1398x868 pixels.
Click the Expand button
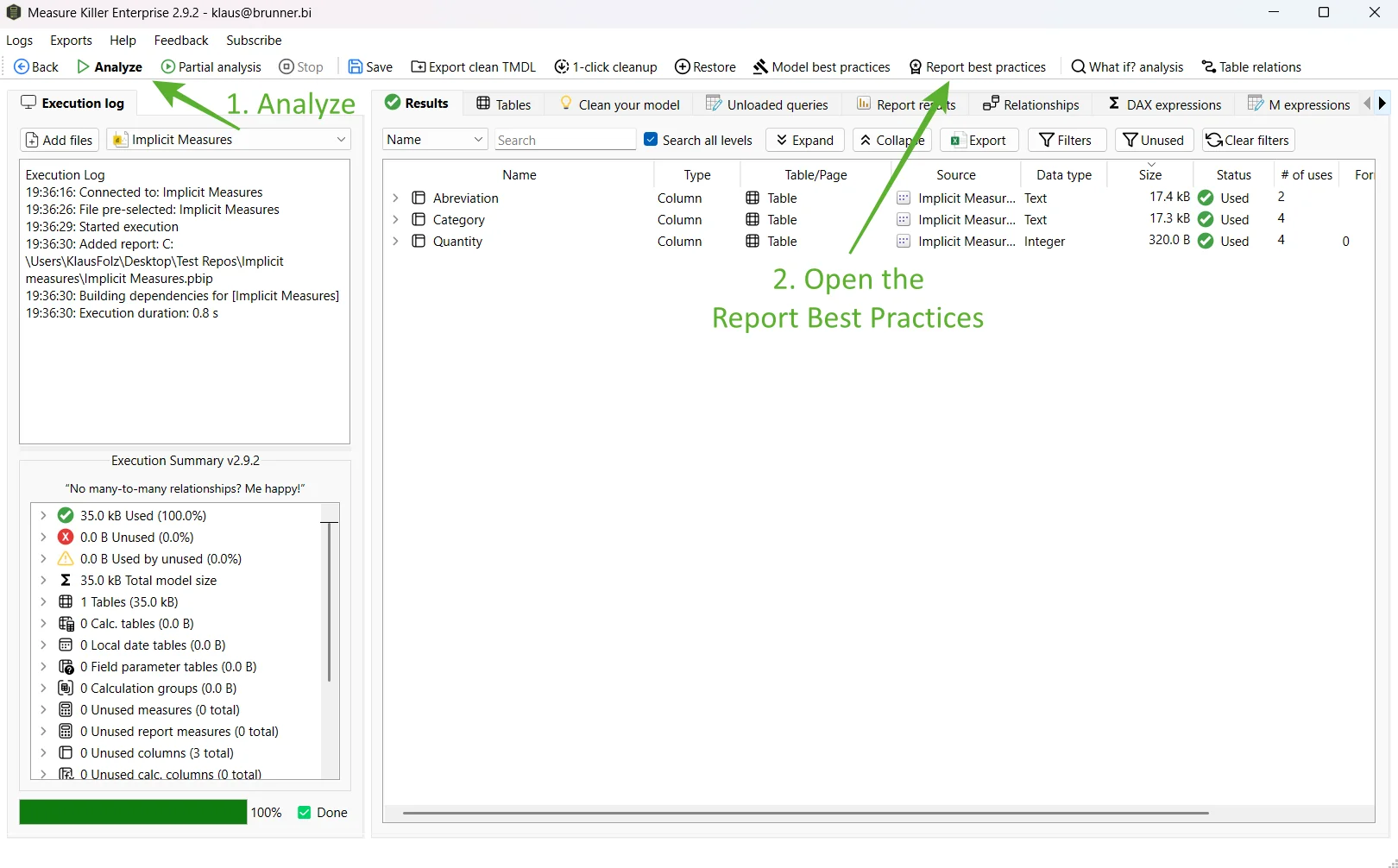tap(804, 140)
